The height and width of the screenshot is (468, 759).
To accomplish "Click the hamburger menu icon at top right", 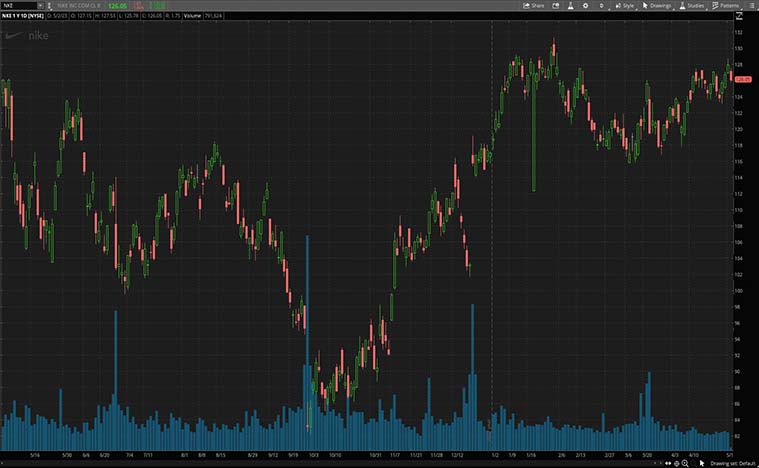I will tap(751, 5).
